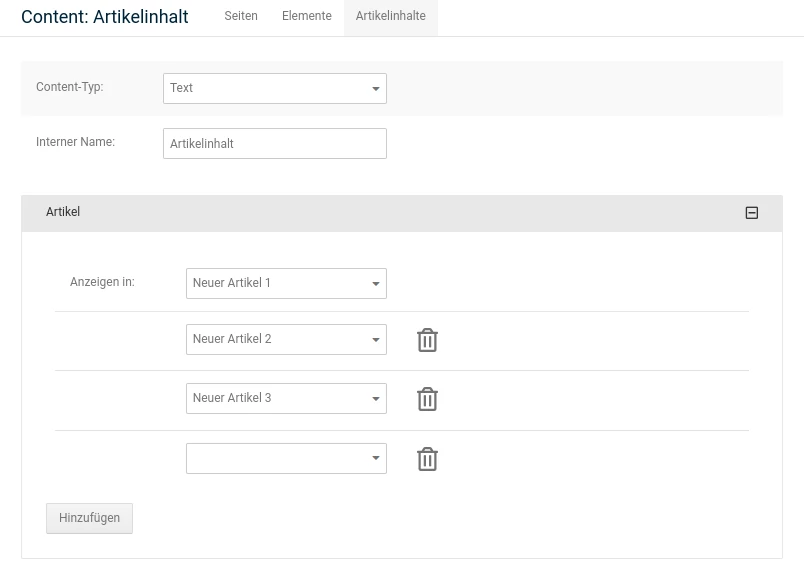804x570 pixels.
Task: Delete the Neuer Artikel 3 row
Action: (427, 399)
